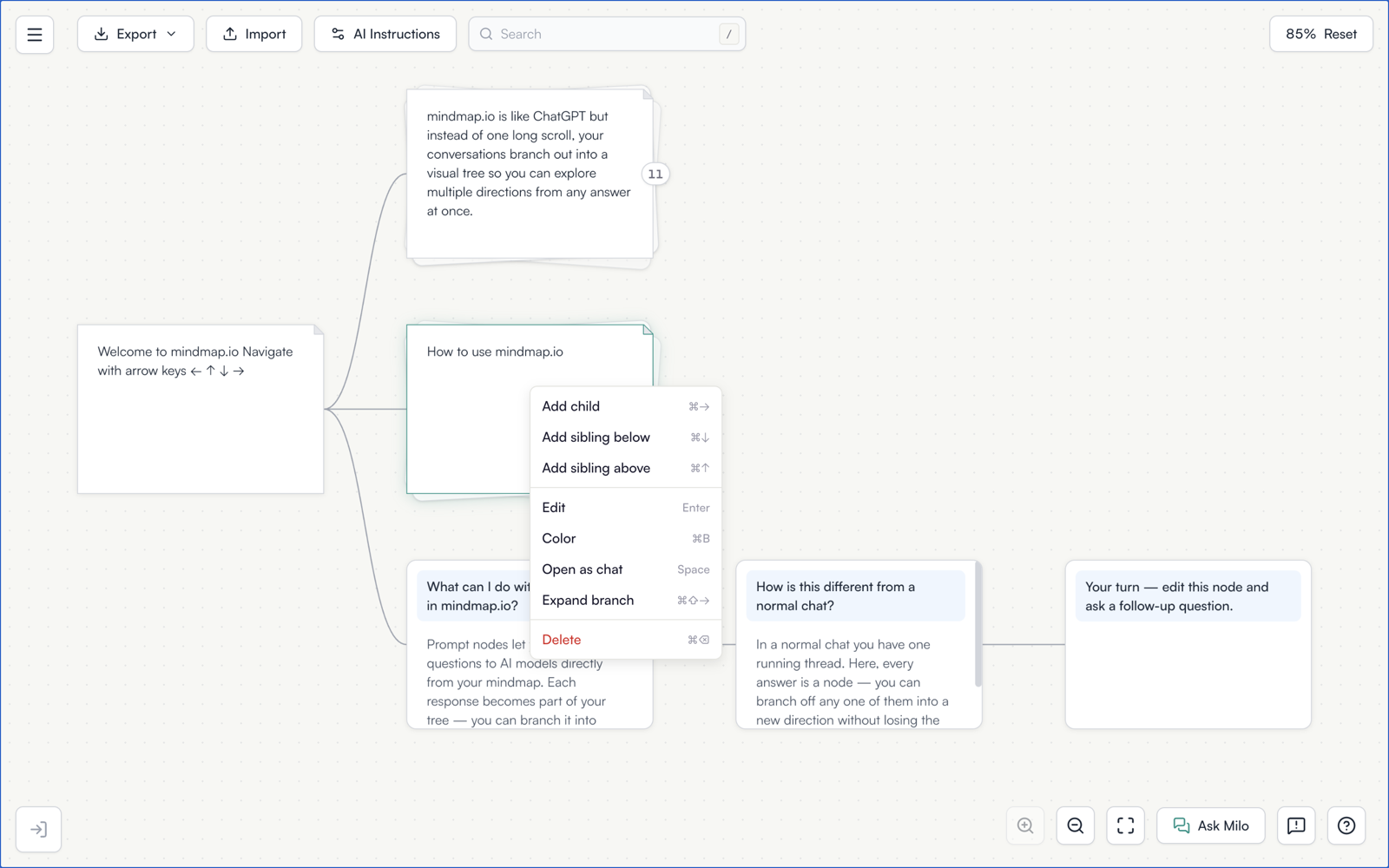Screen dimensions: 1389x868
Task: Select the Welcome to mindmap.io node
Action: click(x=201, y=410)
